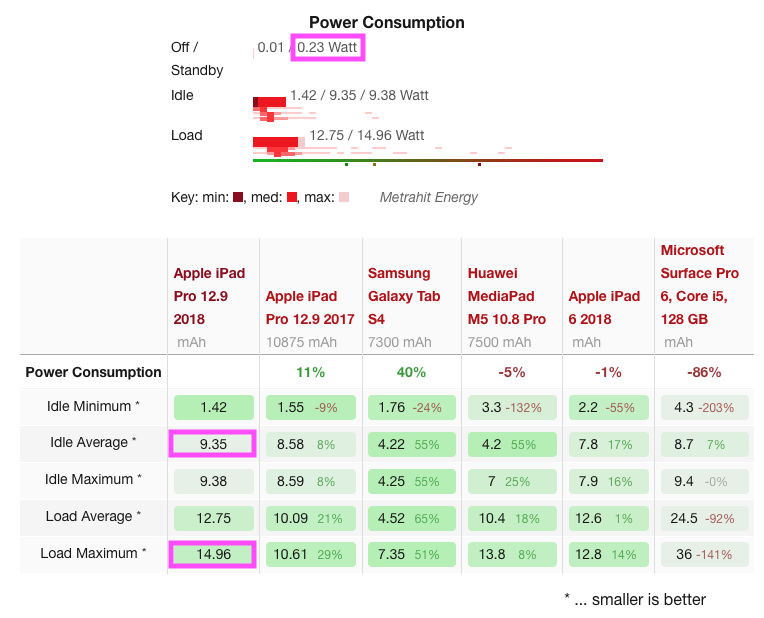Viewport: 764px width, 618px height.
Task: Click the 7.35 51% Load Maximum cell
Action: 412,554
